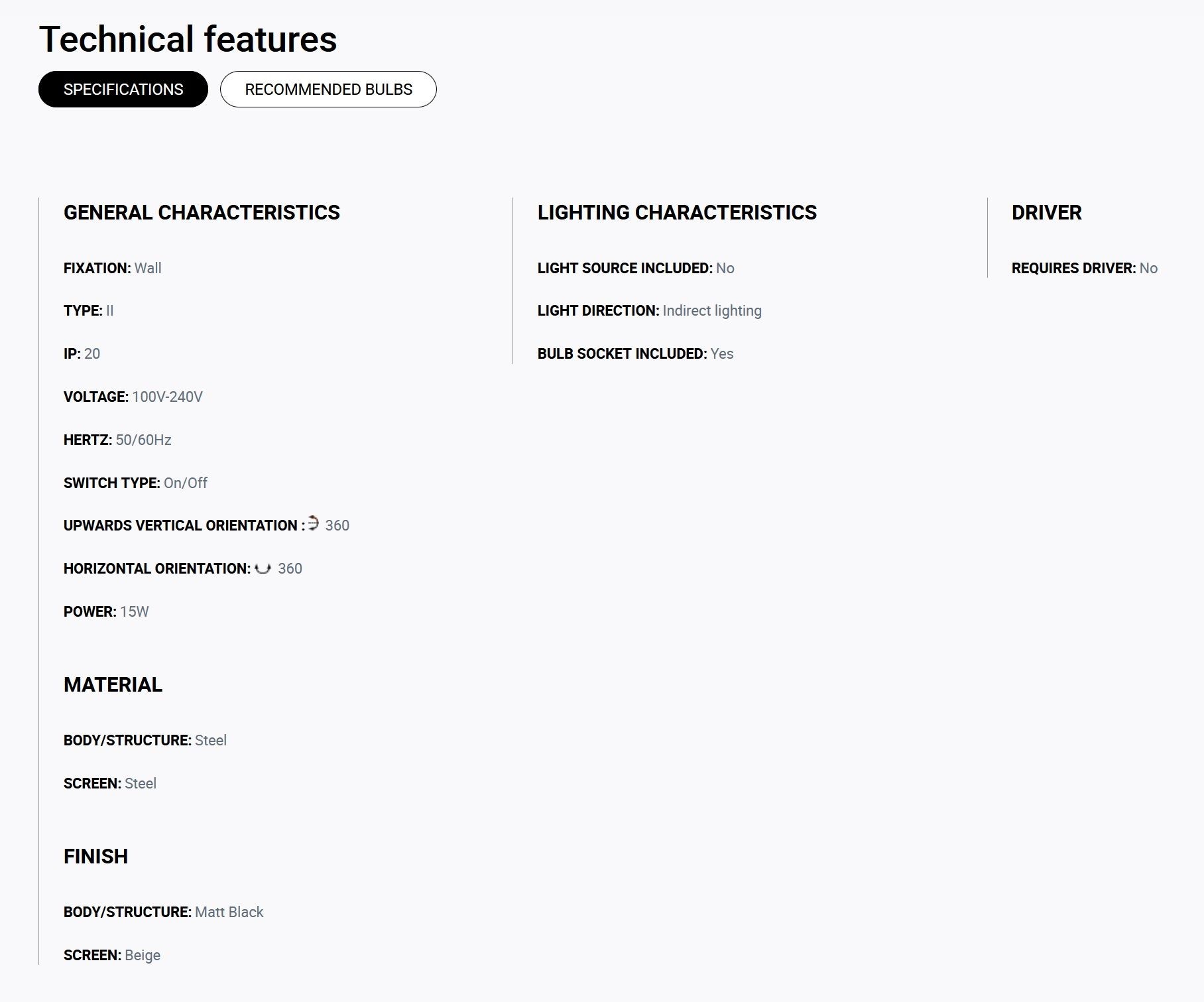The height and width of the screenshot is (1002, 1204).
Task: Select the horizontal orientation rotation icon
Action: [x=263, y=568]
